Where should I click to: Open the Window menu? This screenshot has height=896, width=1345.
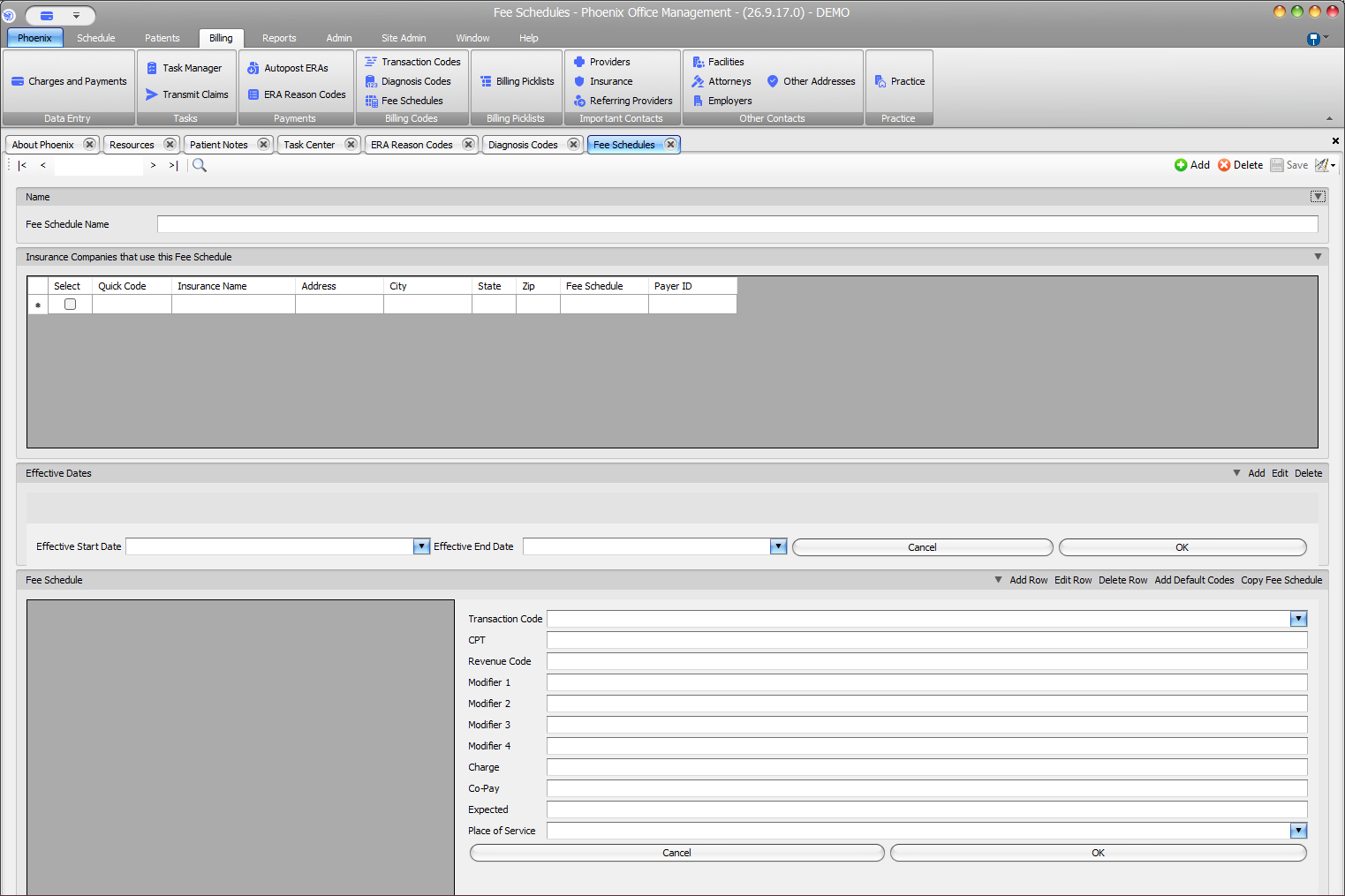472,38
